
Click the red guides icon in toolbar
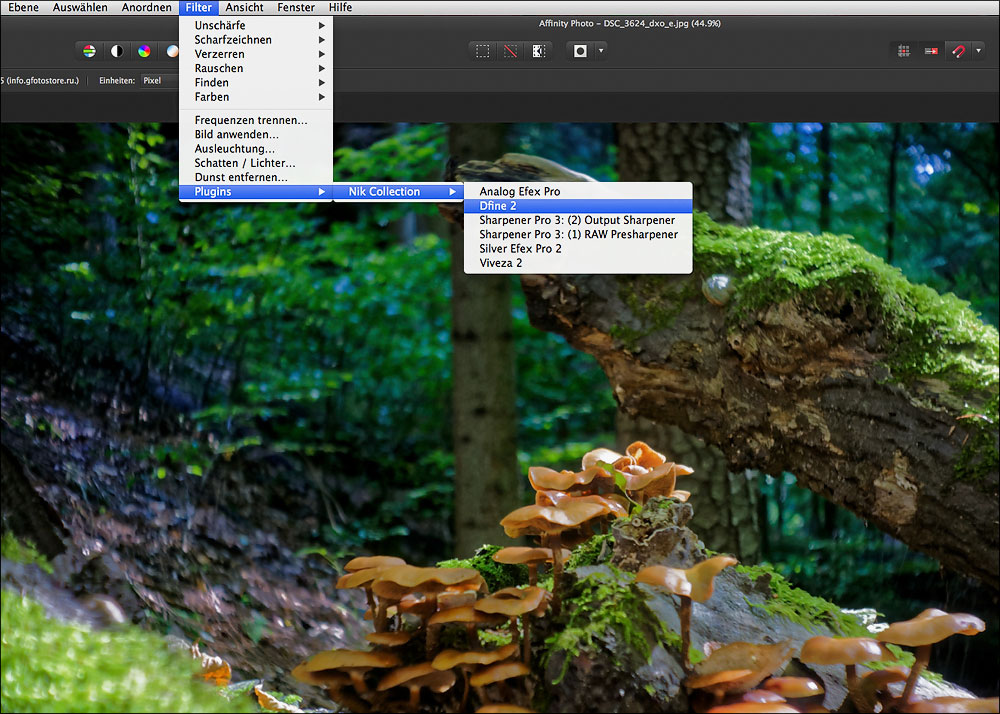click(931, 51)
